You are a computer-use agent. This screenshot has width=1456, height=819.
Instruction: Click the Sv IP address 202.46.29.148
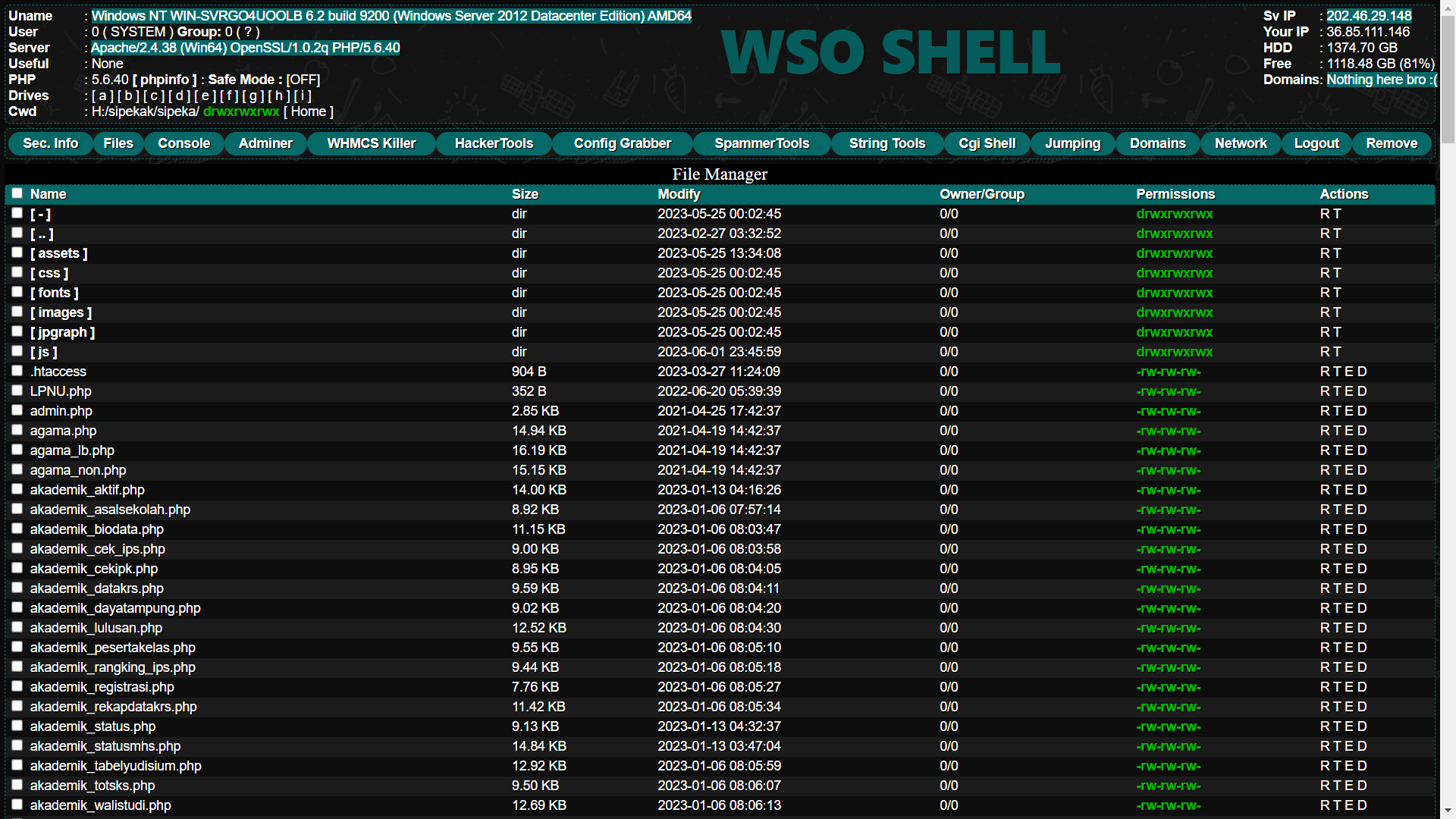pos(1369,16)
